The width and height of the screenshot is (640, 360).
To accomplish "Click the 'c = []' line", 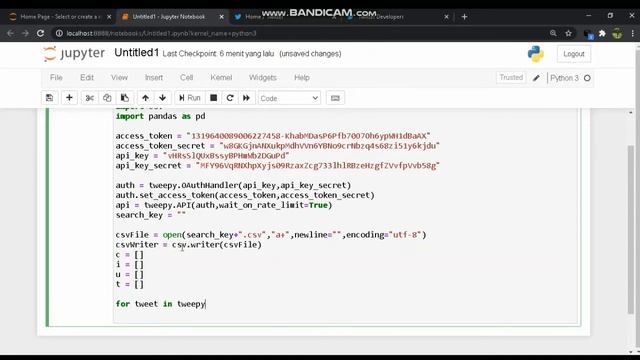I will (130, 255).
